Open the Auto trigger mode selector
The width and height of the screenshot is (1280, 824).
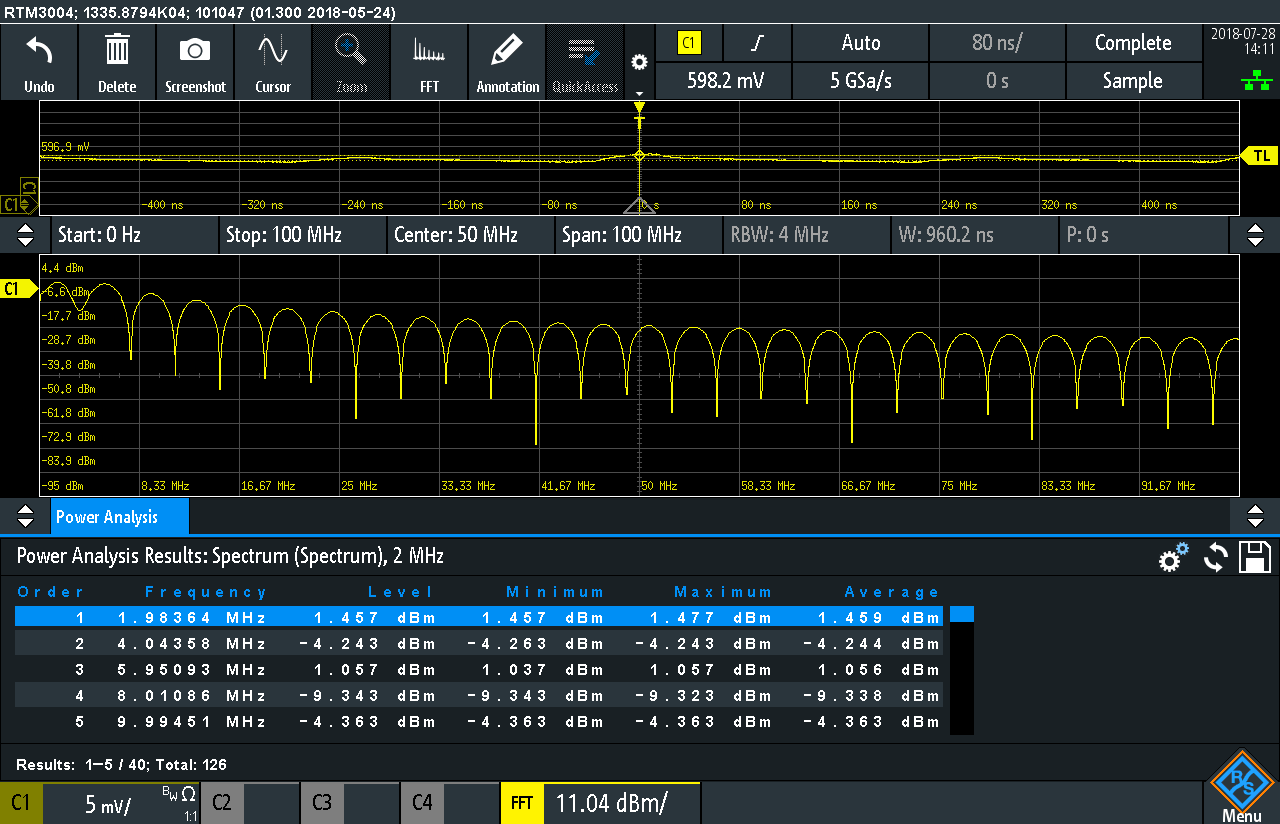[x=860, y=43]
